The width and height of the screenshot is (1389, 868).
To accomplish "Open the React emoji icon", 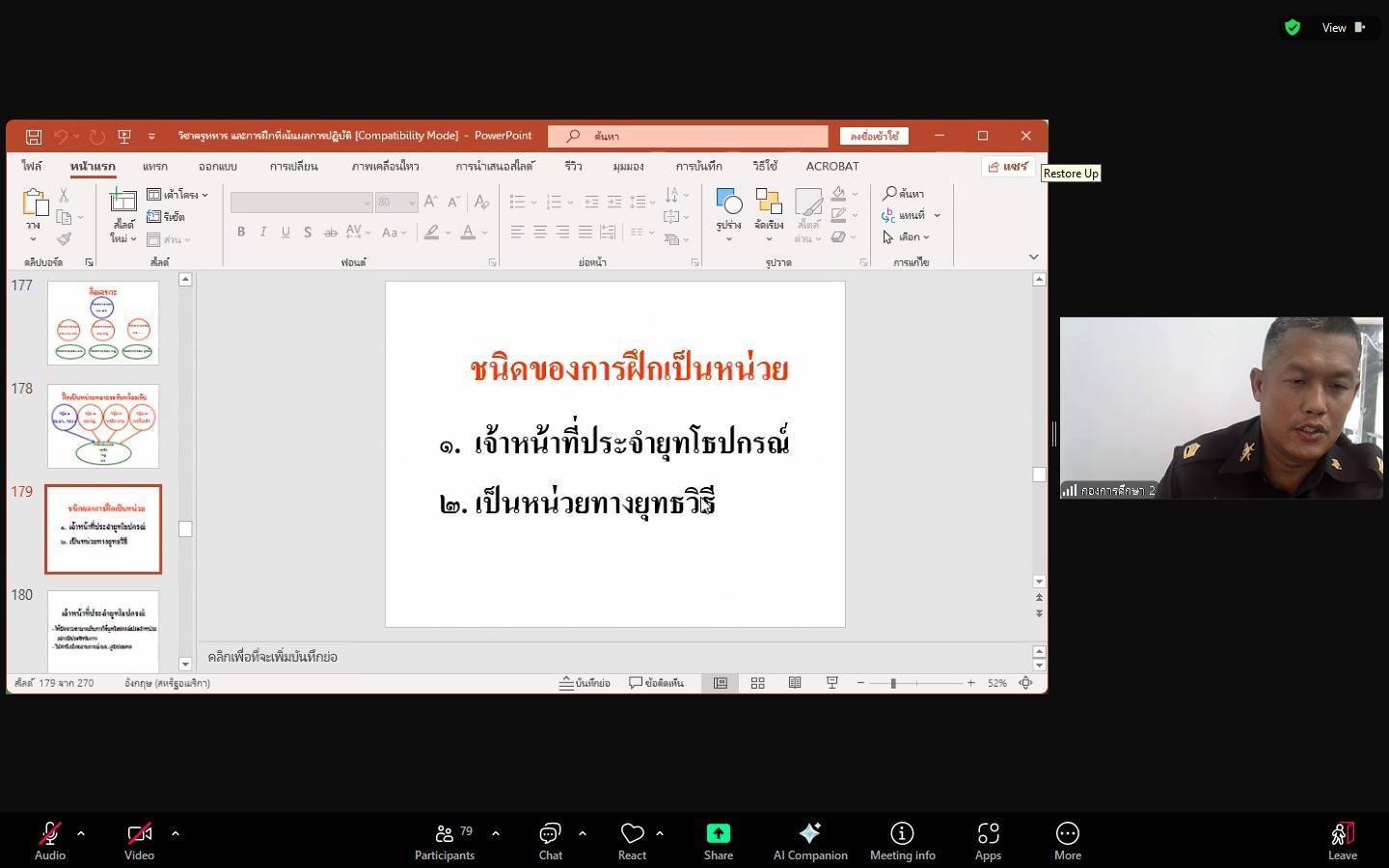I will 632,834.
